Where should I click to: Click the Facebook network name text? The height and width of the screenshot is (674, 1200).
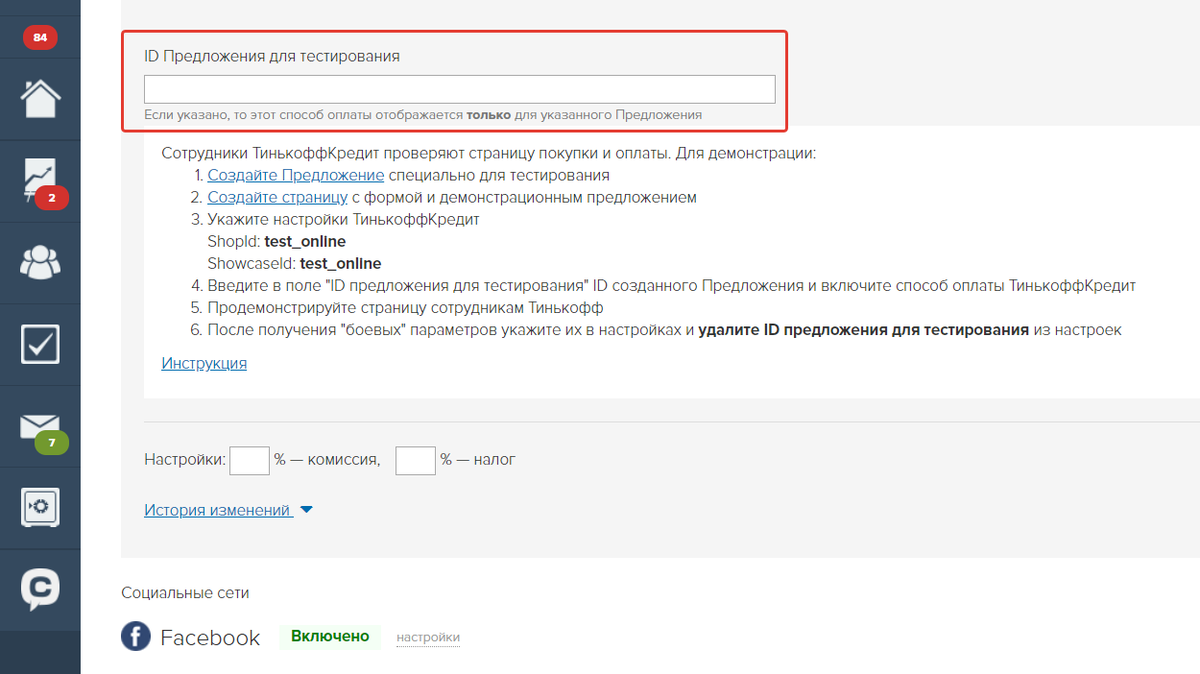(x=210, y=637)
